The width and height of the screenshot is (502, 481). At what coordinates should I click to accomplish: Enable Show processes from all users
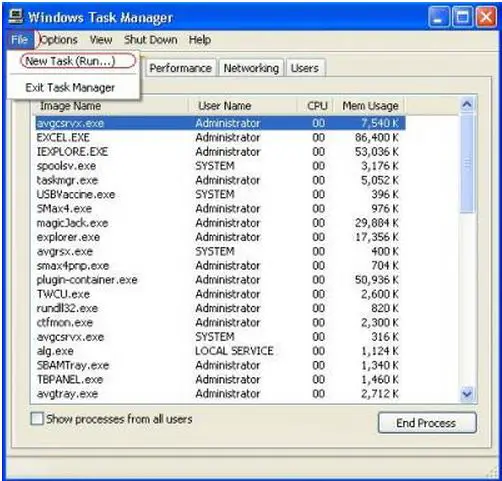37,419
